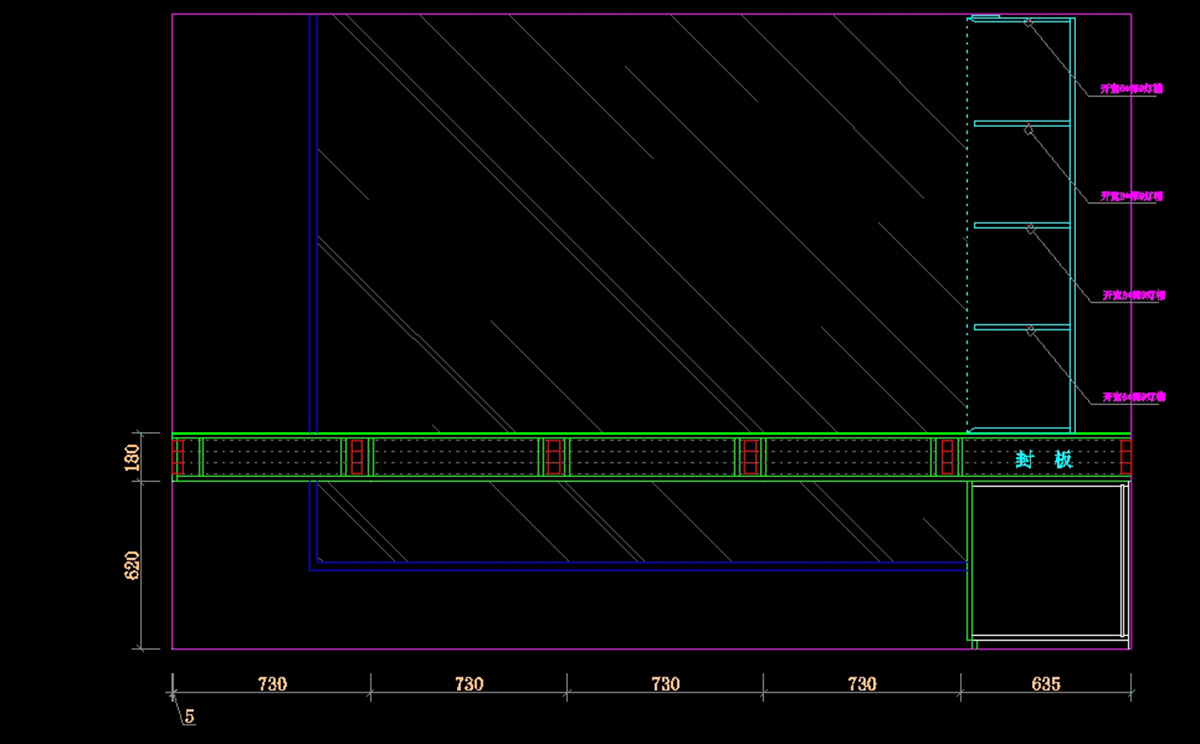1200x744 pixels.
Task: Pick the white cabinet rectangle below 封板
Action: 1048,560
